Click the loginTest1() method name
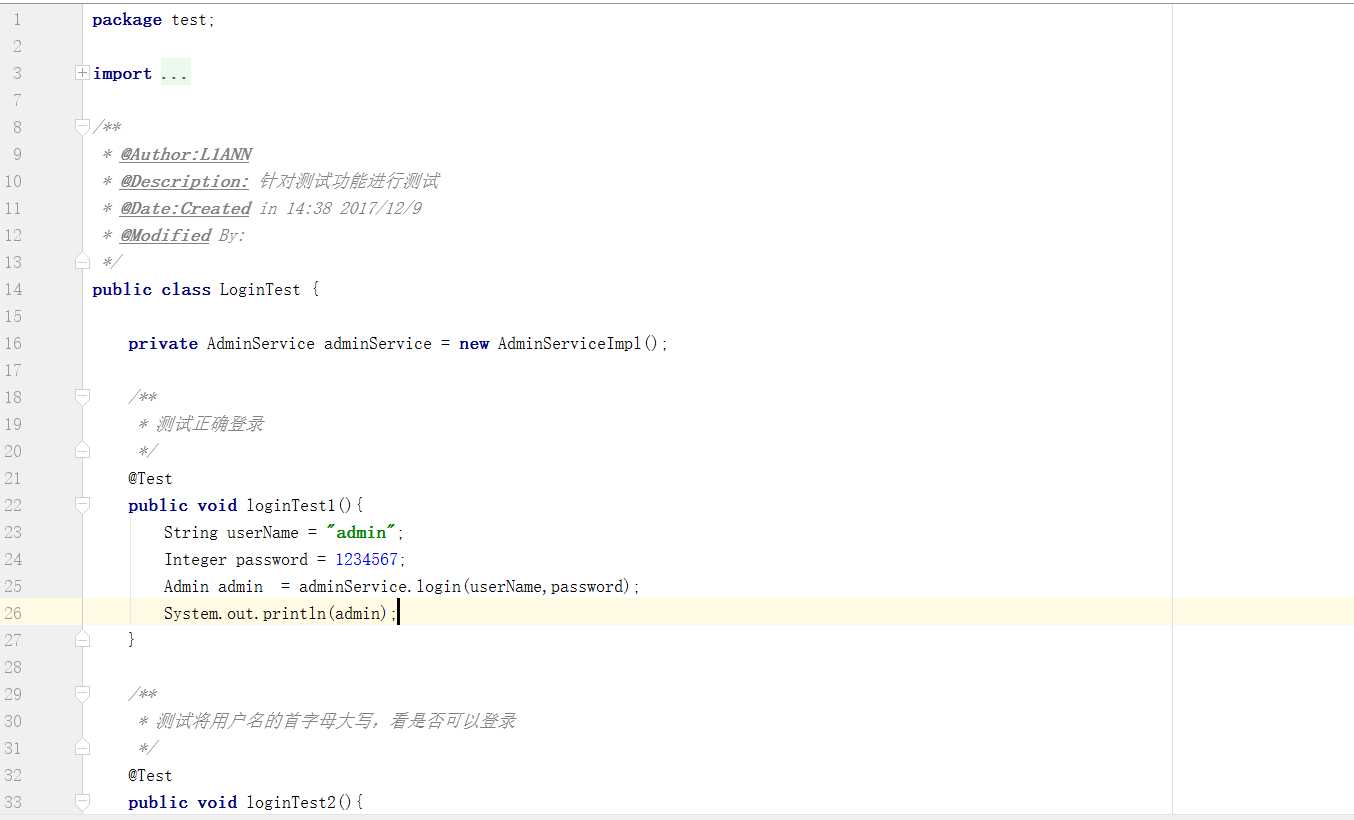 [x=300, y=505]
